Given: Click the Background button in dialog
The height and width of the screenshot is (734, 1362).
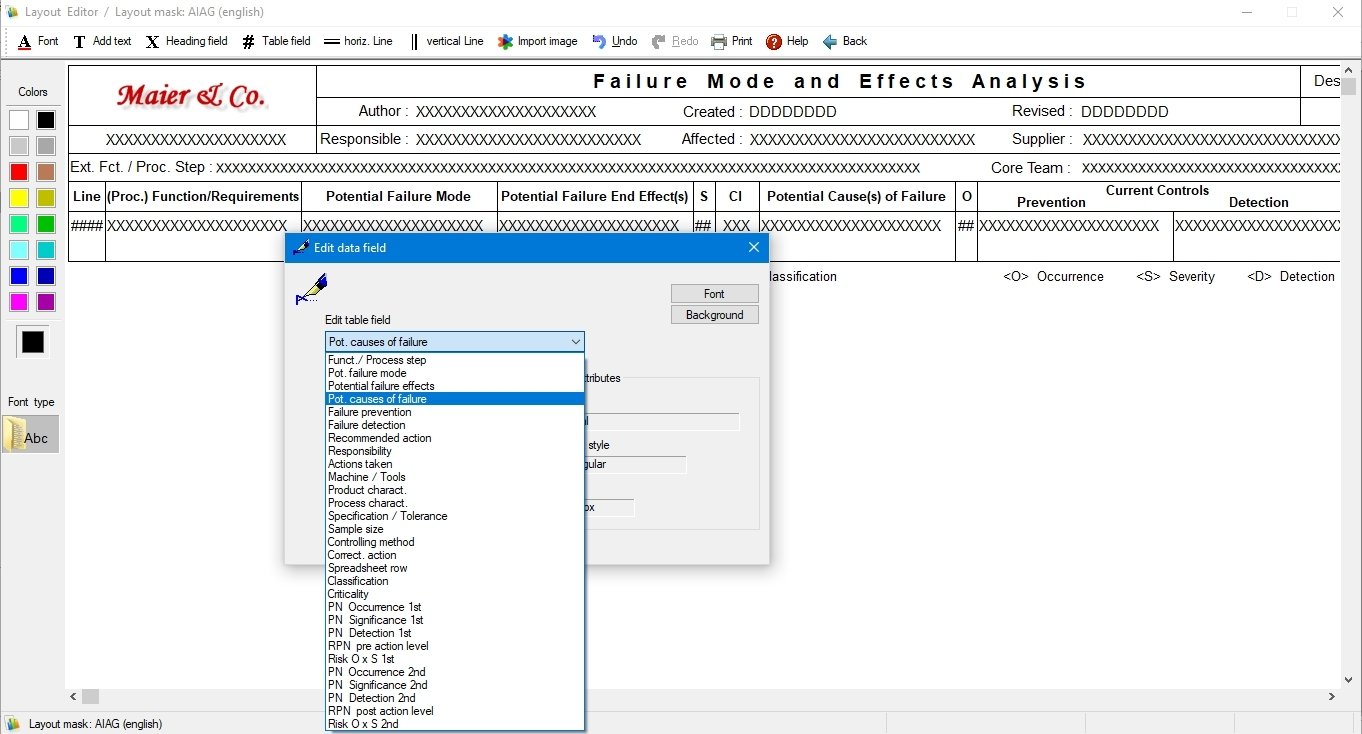Looking at the screenshot, I should (714, 315).
